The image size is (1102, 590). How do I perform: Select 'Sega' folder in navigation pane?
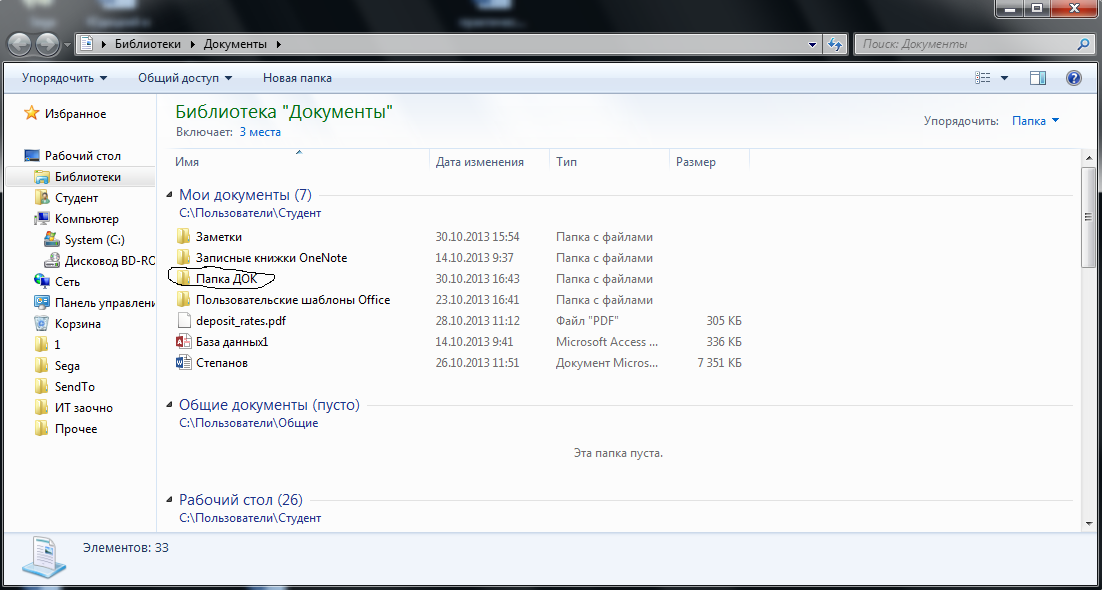[57, 366]
